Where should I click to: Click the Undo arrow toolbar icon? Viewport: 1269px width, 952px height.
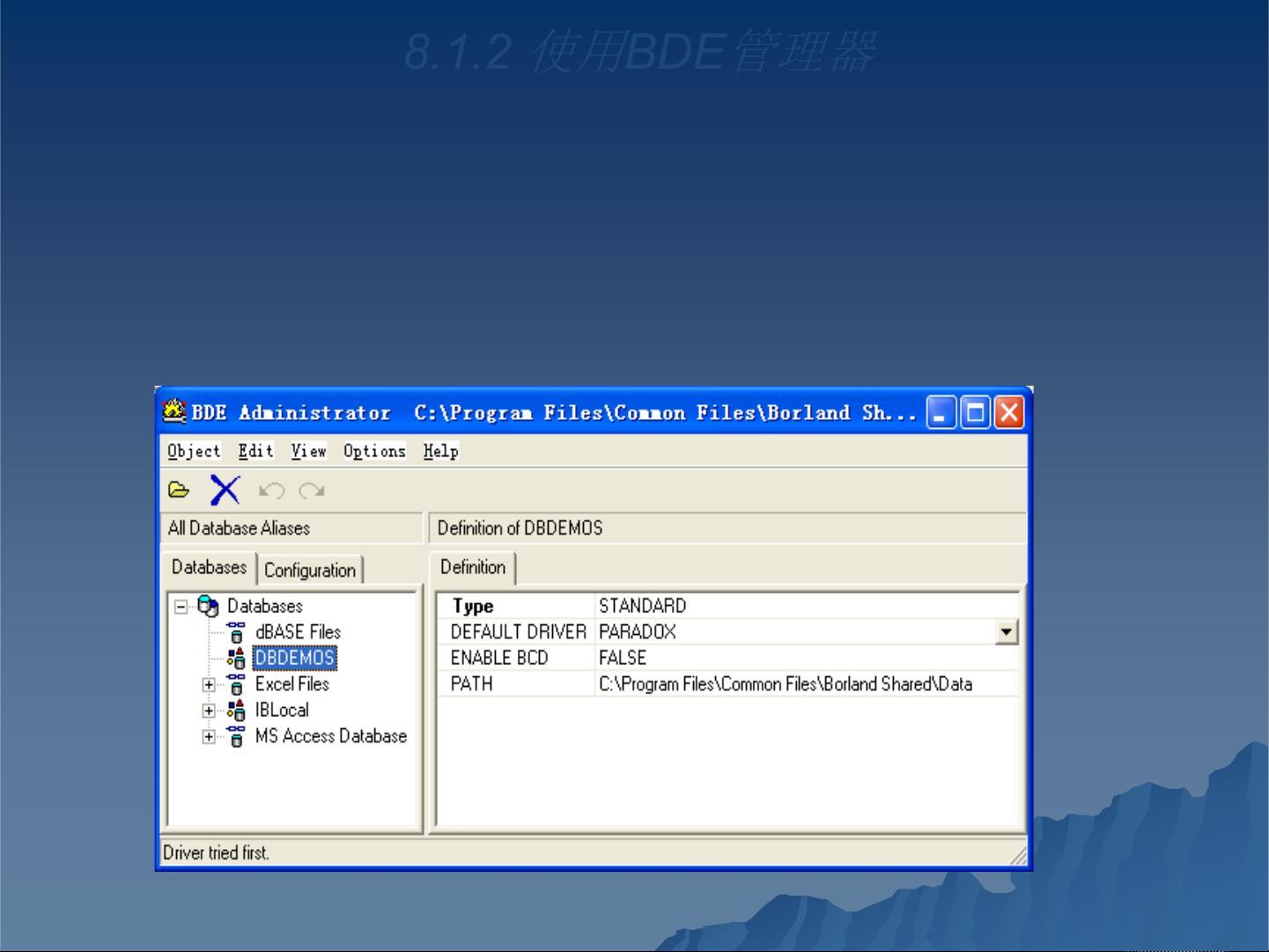pos(271,491)
